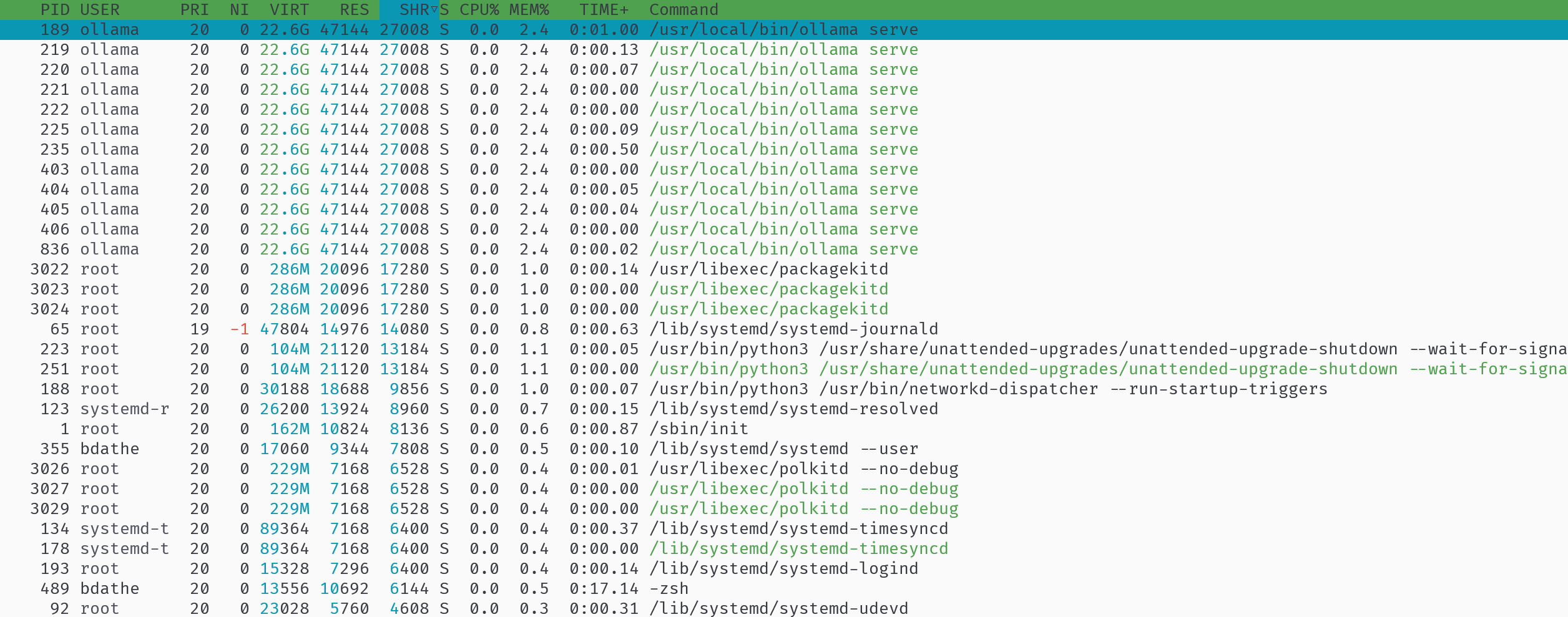Sort by USER column header
Screen dimensions: 1568x617
(x=100, y=10)
